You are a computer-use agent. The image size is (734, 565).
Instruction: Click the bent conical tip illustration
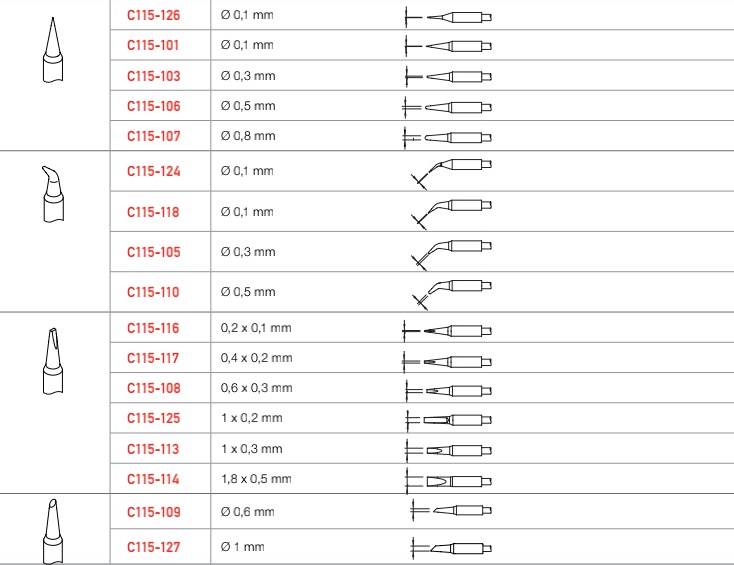[53, 193]
